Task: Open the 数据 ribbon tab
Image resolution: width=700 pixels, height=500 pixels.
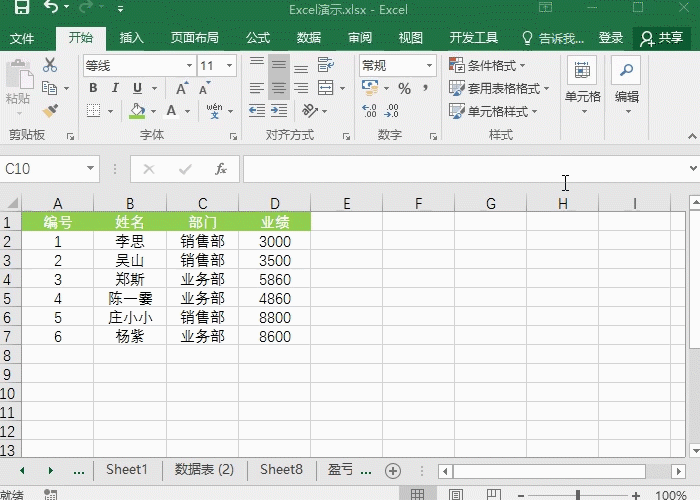Action: [x=309, y=38]
